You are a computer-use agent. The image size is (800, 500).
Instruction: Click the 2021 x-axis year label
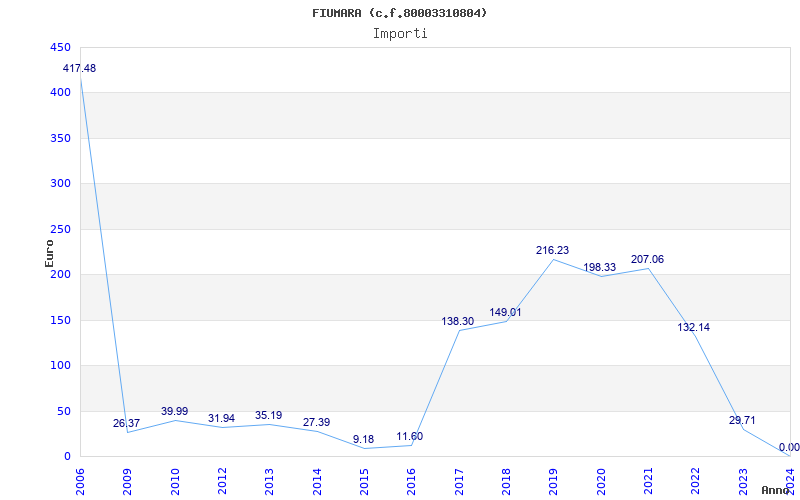648,481
